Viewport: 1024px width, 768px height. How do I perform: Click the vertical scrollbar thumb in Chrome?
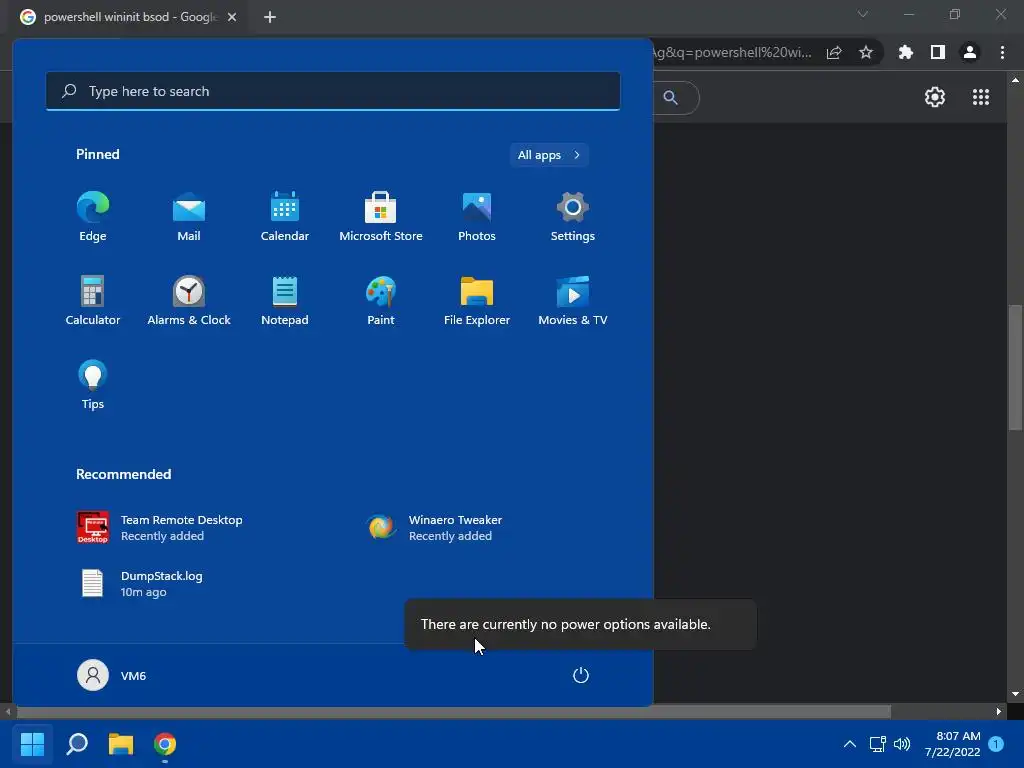click(x=1015, y=368)
